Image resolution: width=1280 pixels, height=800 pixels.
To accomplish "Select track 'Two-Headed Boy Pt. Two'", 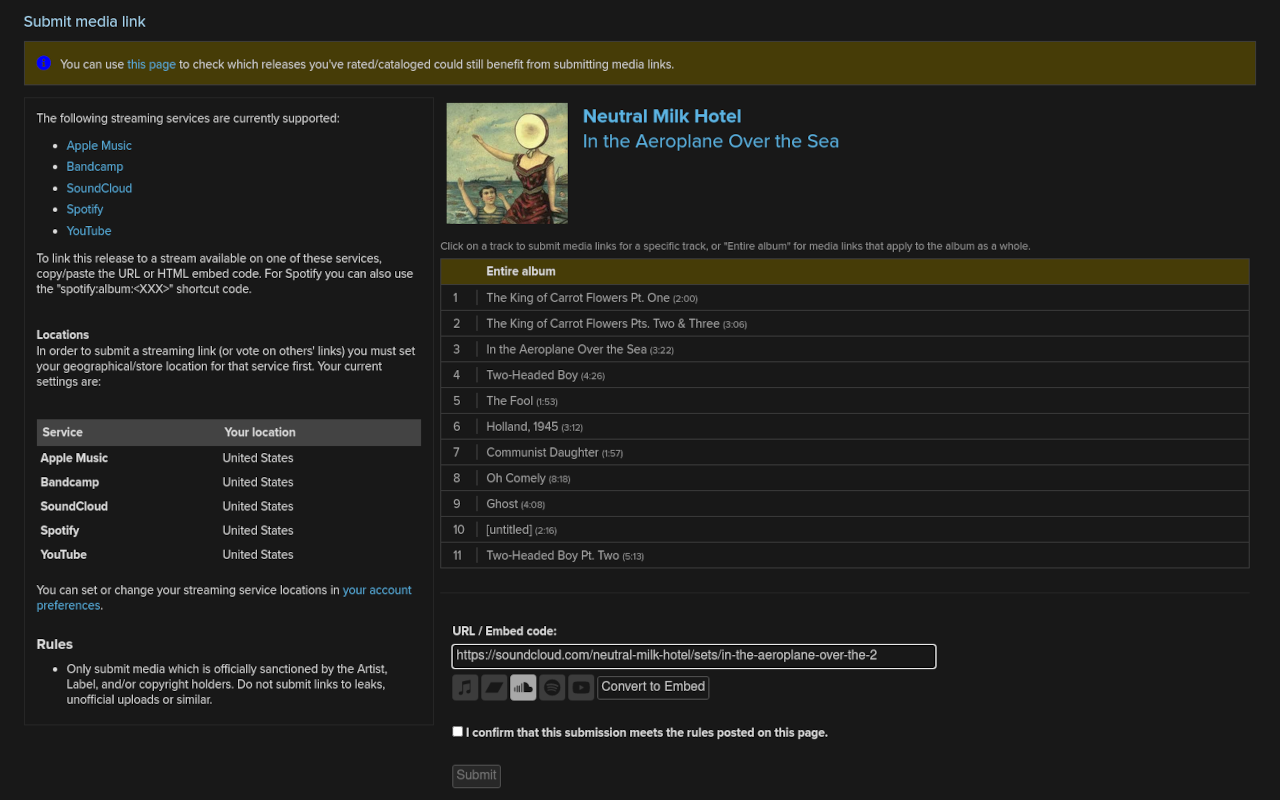I will coord(845,556).
